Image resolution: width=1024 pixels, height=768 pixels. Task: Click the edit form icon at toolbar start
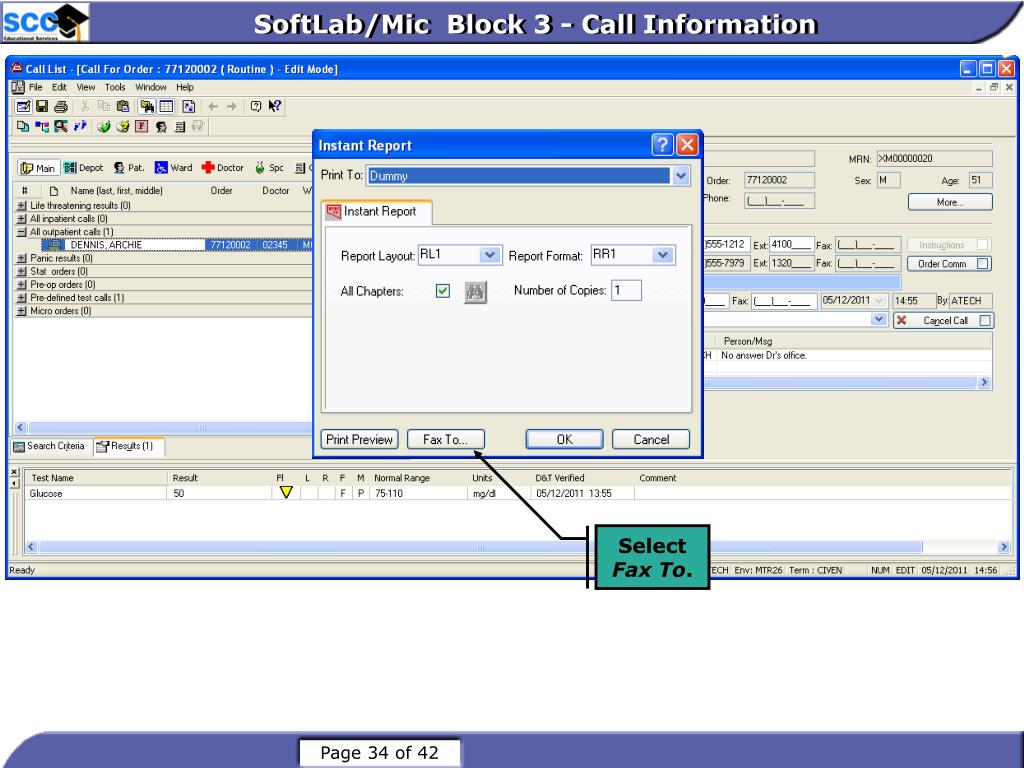(x=23, y=106)
